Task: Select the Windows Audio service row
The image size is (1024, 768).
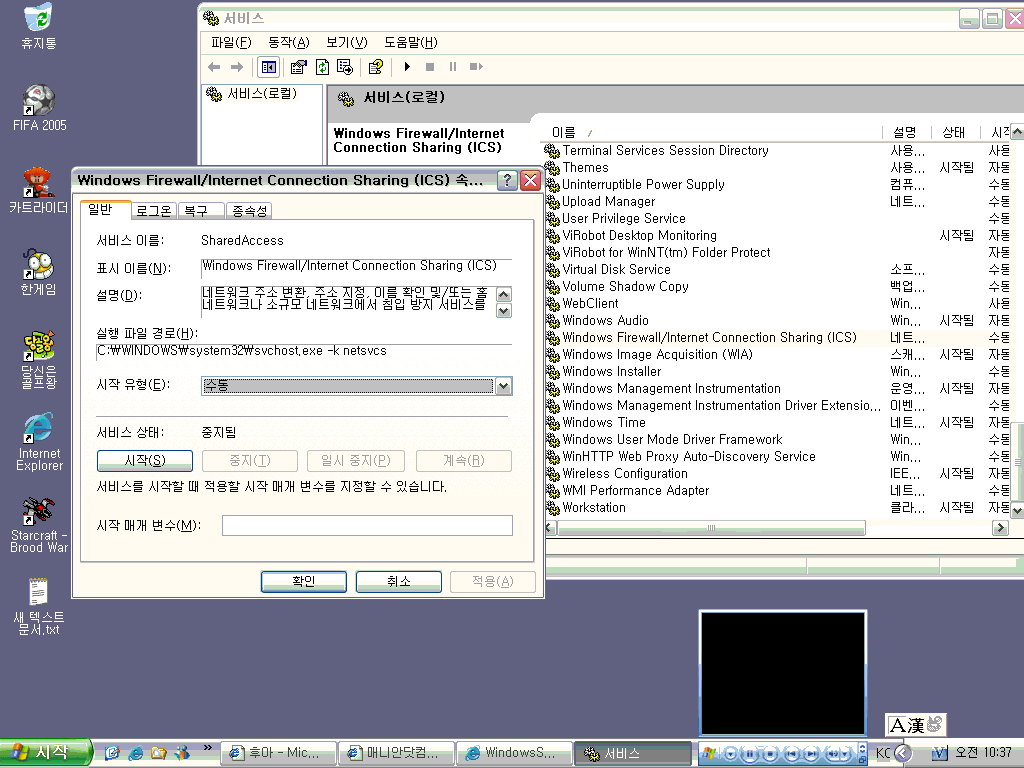Action: [x=776, y=321]
